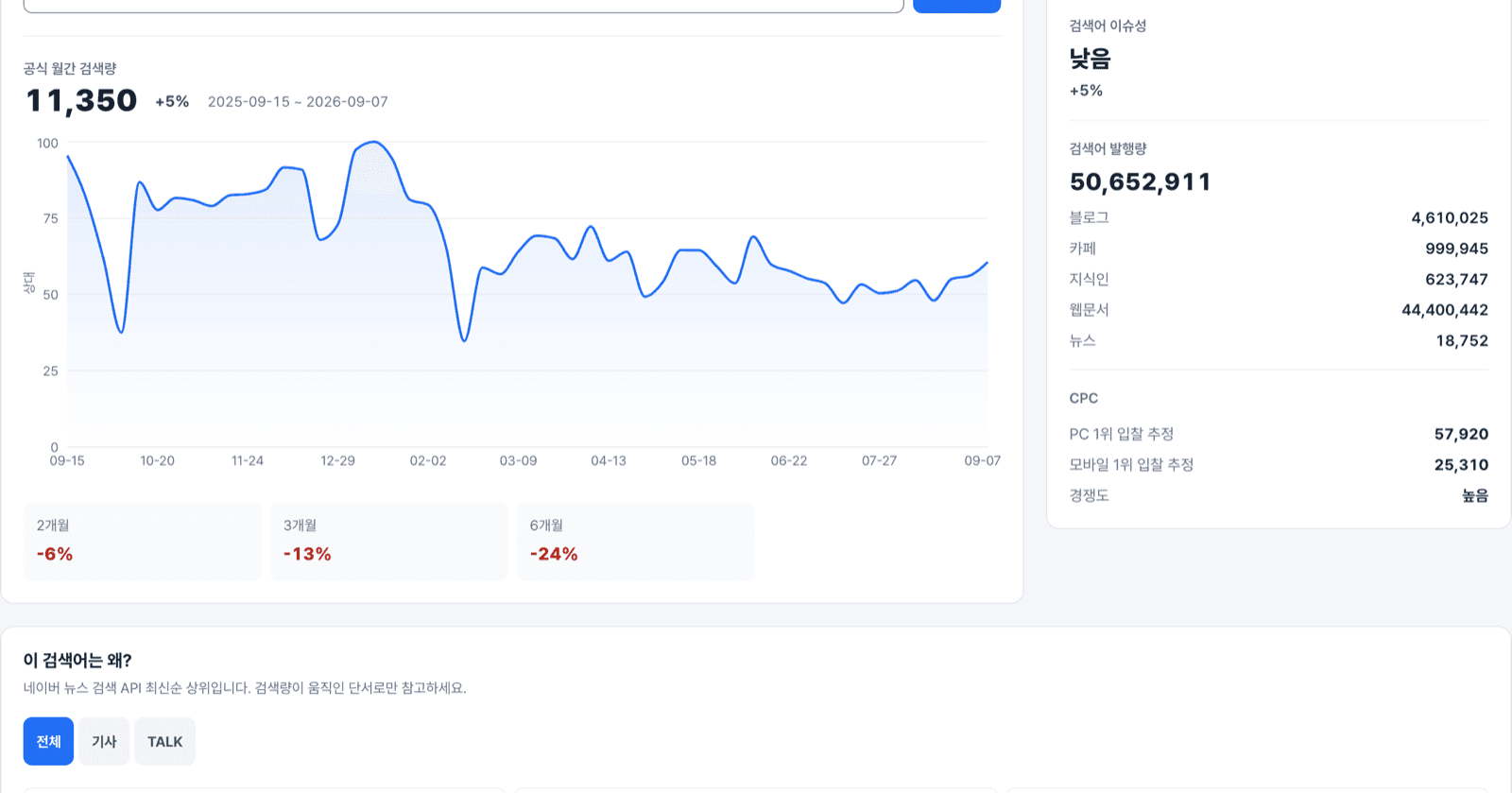Click the 낮음 issue level value

(x=1090, y=59)
